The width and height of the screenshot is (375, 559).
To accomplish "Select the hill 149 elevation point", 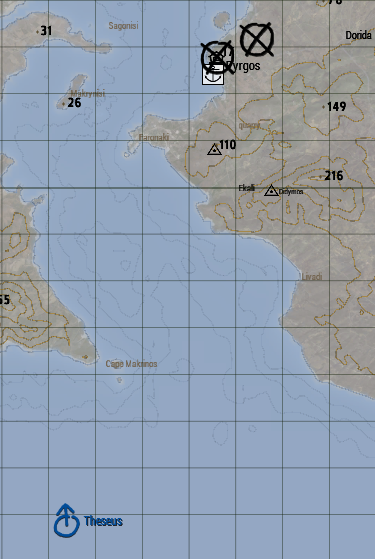I will tap(334, 107).
